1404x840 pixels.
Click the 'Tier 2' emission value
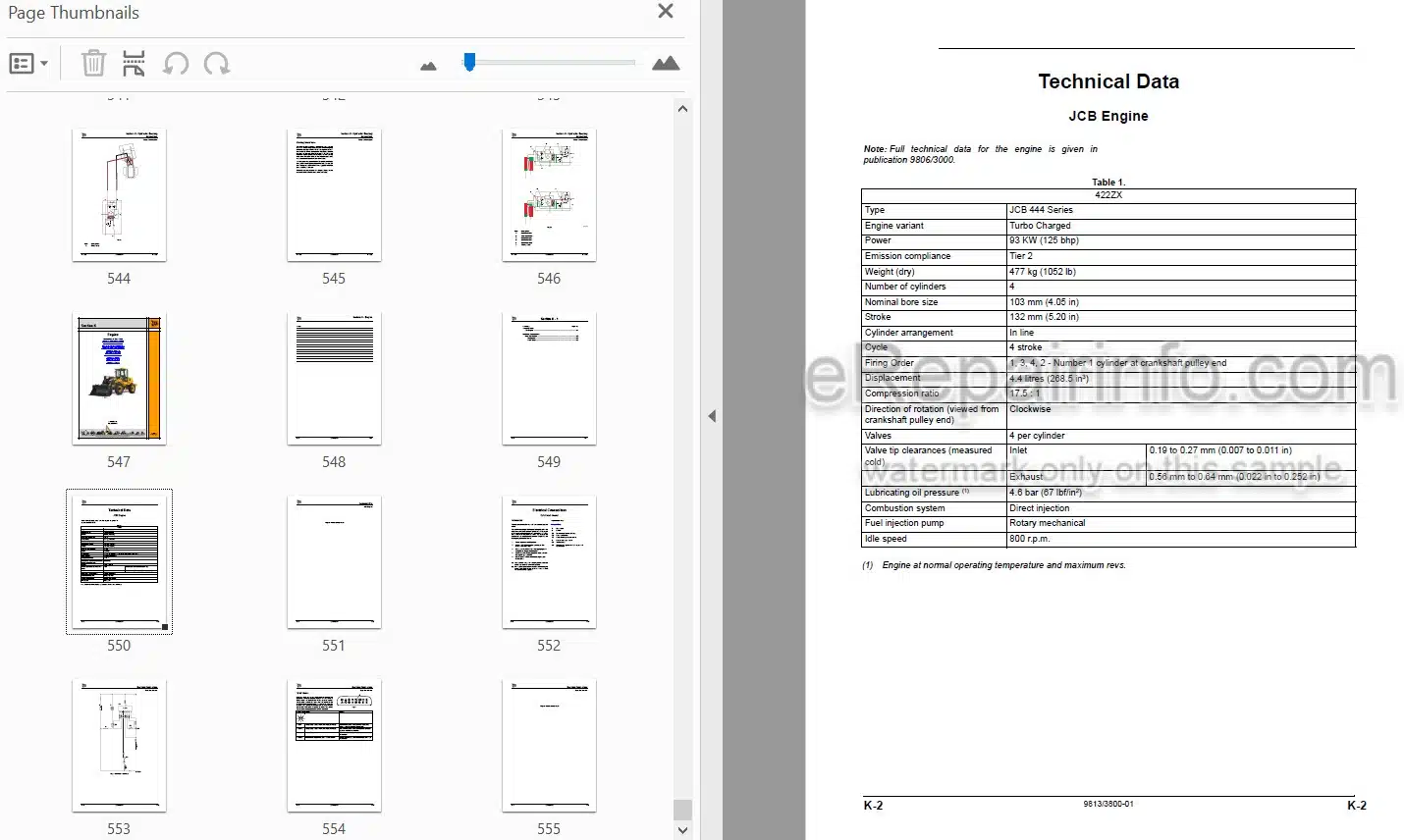click(x=1021, y=256)
